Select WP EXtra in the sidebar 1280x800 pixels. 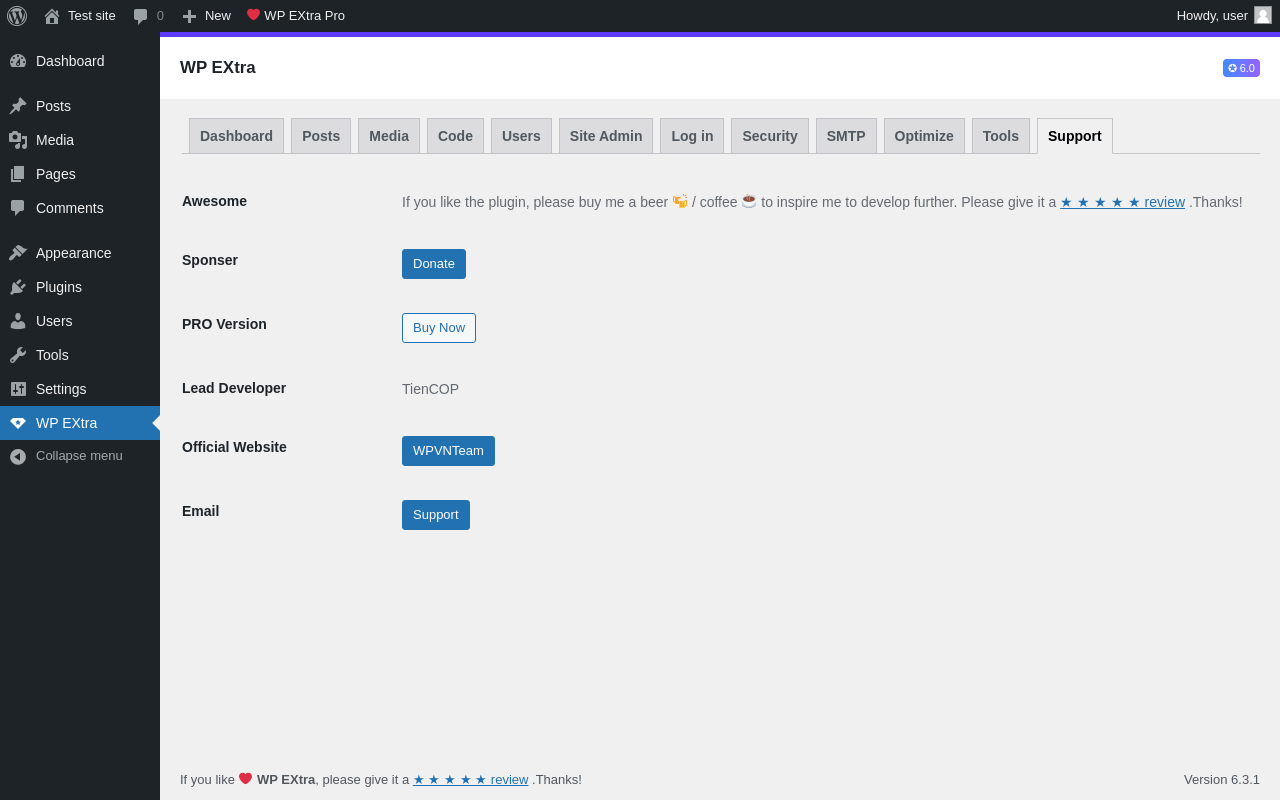click(80, 423)
